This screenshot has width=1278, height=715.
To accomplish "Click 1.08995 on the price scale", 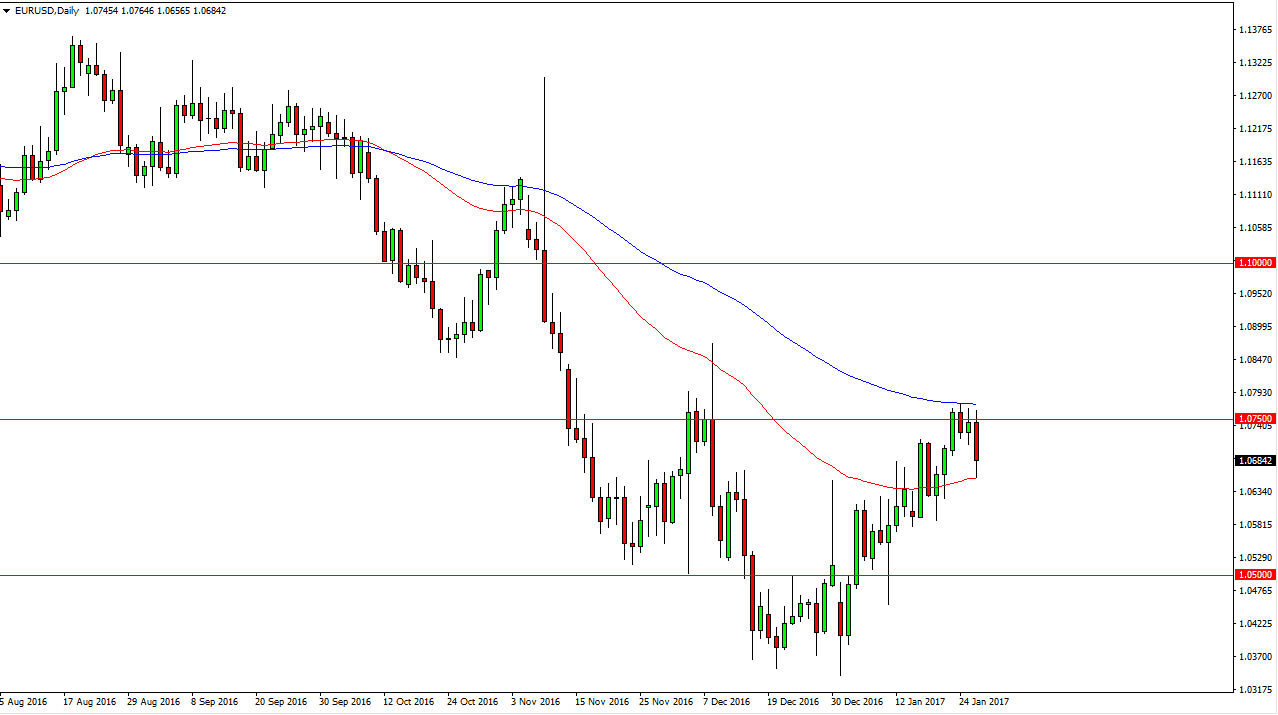I will pos(1254,326).
